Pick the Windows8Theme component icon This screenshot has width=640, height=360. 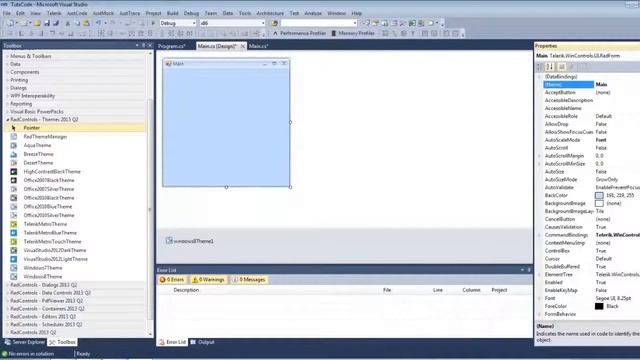[x=14, y=277]
